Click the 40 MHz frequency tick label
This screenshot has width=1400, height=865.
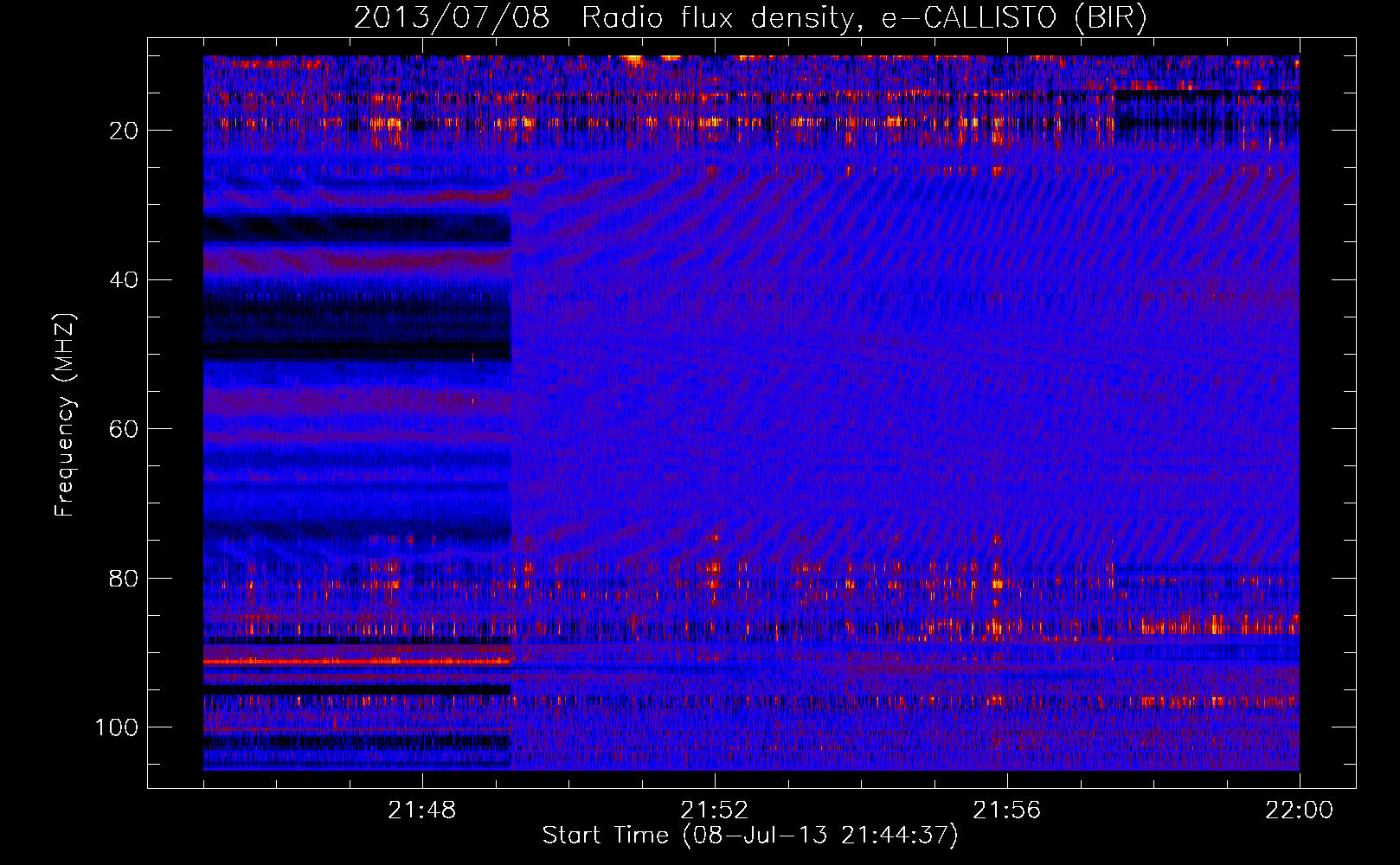[x=125, y=280]
